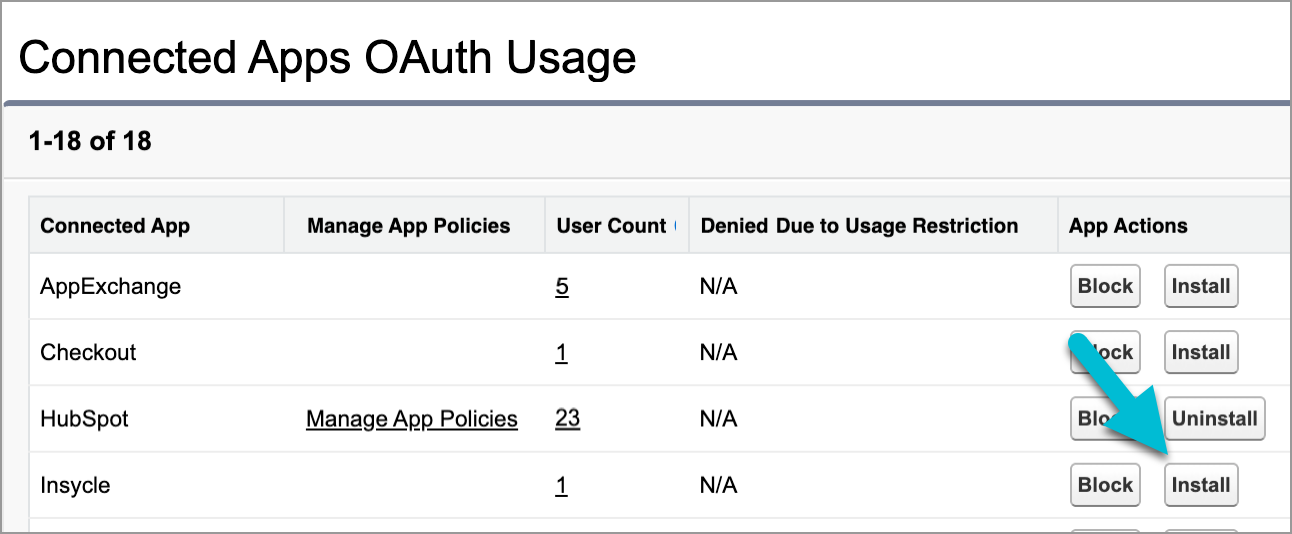Click Install button for Insycle
The height and width of the screenshot is (534, 1292).
click(1201, 485)
